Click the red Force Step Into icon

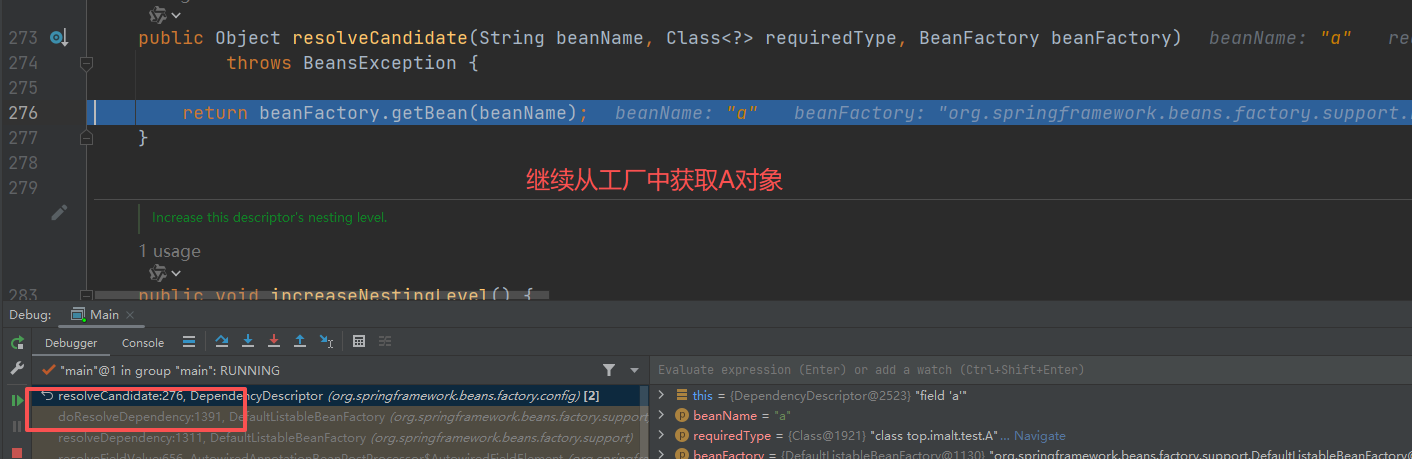point(274,342)
